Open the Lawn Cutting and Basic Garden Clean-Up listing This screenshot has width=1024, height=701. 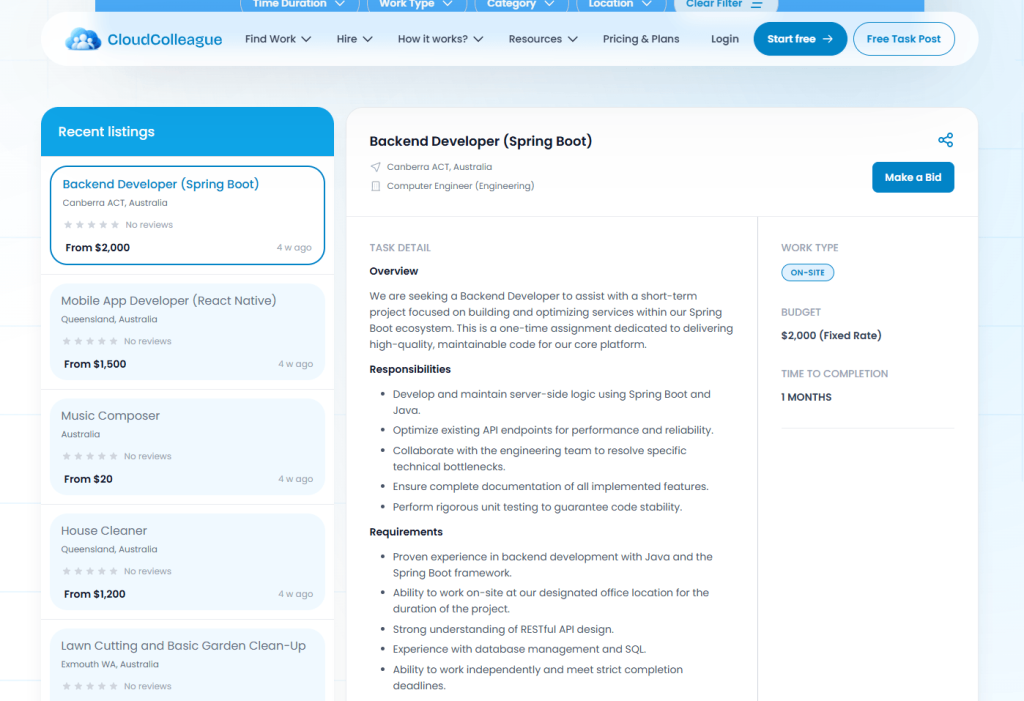tap(187, 665)
